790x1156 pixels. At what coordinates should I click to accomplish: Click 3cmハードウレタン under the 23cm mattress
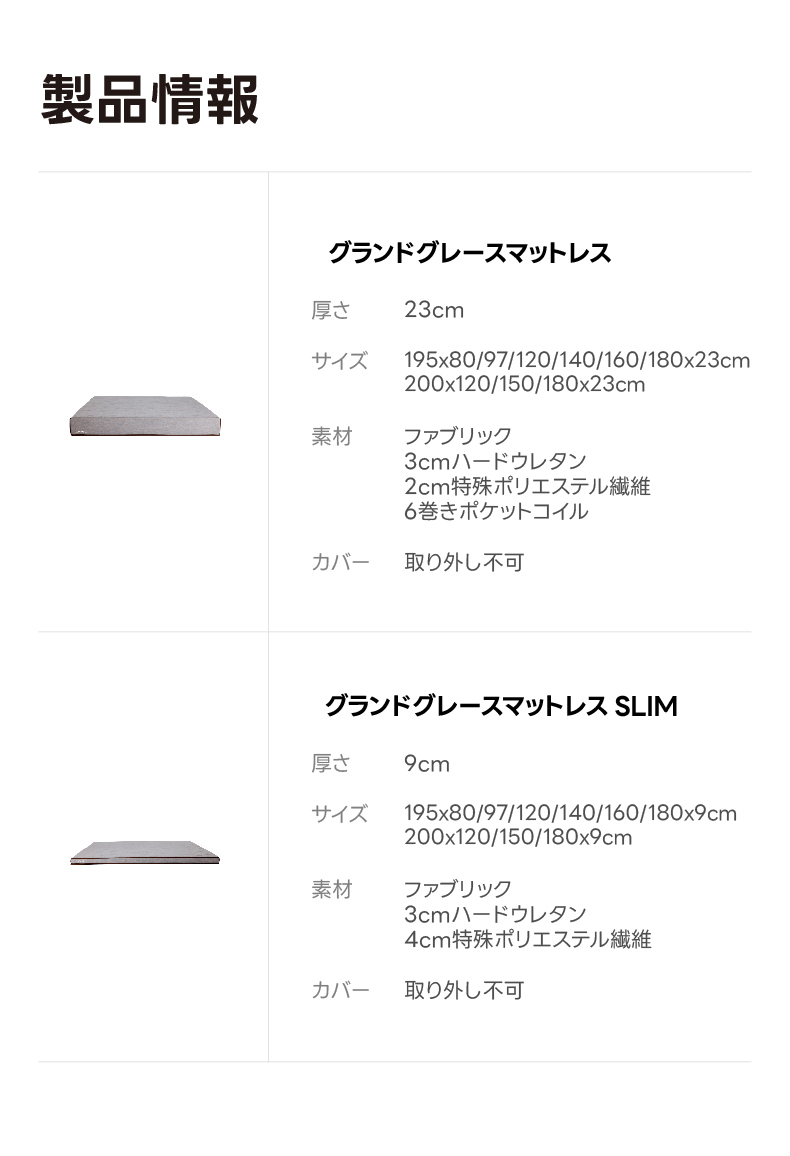point(495,461)
